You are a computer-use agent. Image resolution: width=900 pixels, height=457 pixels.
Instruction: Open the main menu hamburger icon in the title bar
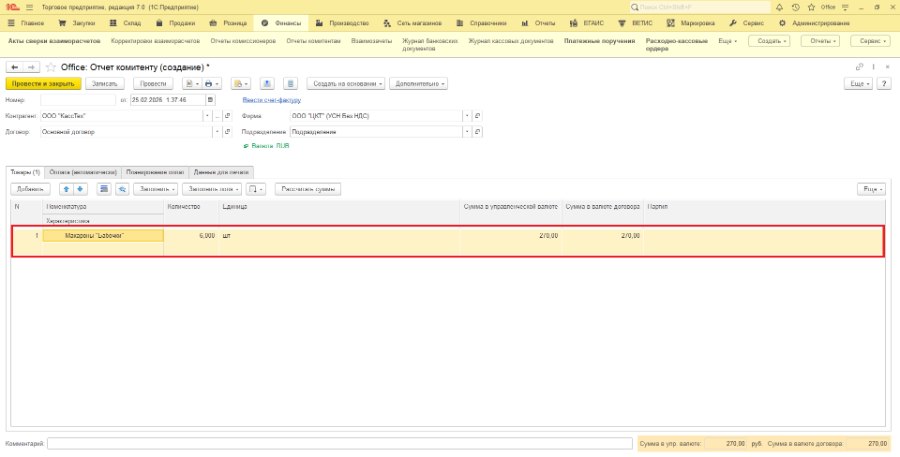coord(30,7)
